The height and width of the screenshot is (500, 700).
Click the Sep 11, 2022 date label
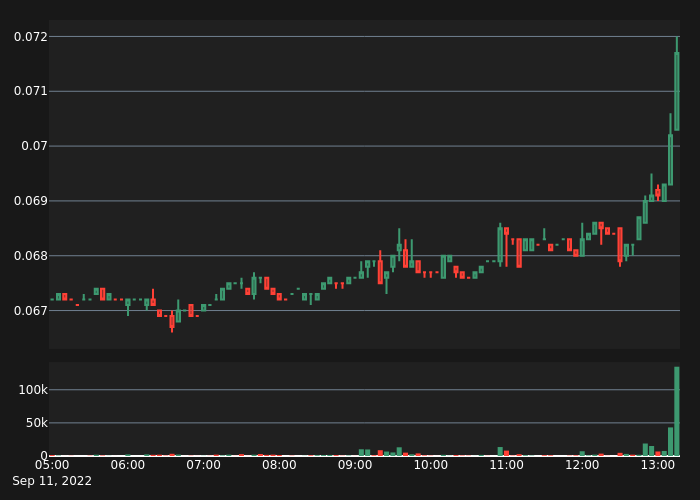[52, 481]
